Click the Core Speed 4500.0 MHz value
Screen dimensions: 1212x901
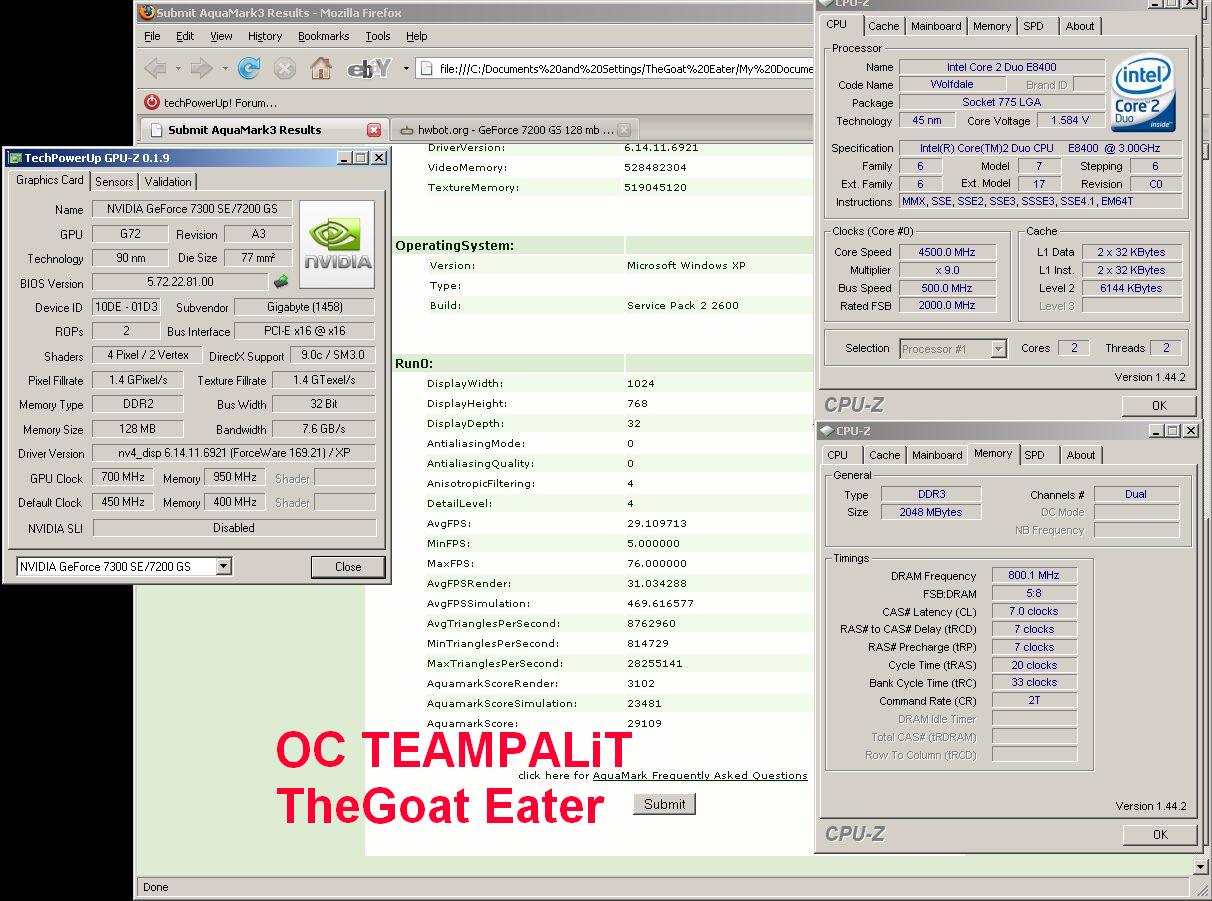948,252
